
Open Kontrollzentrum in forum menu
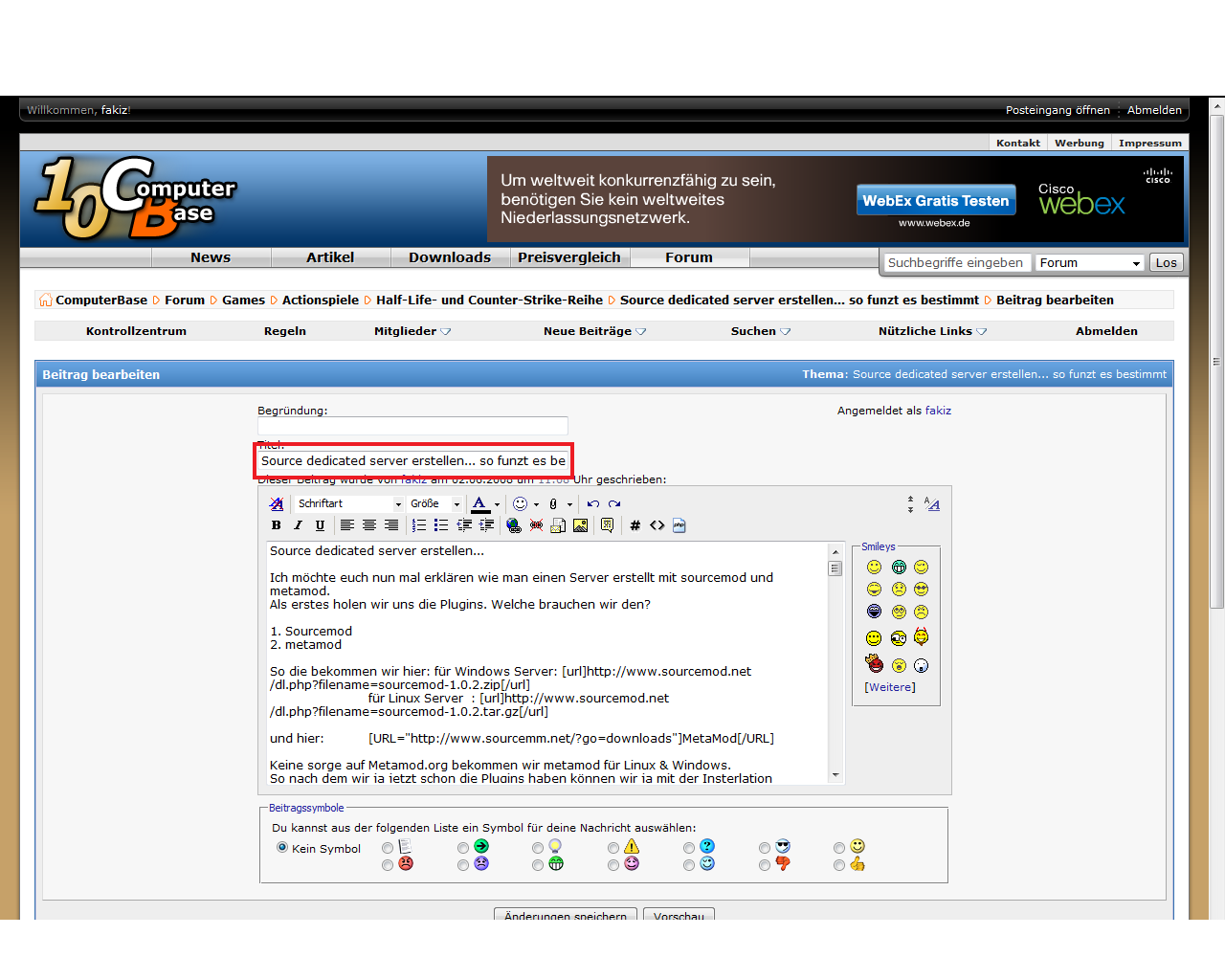click(136, 331)
